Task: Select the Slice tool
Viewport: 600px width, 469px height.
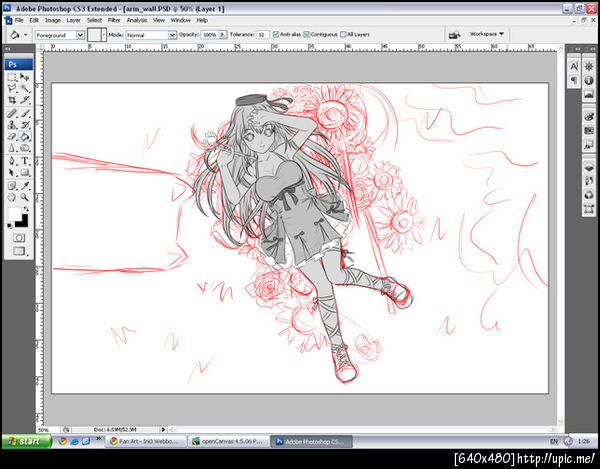Action: [25, 100]
